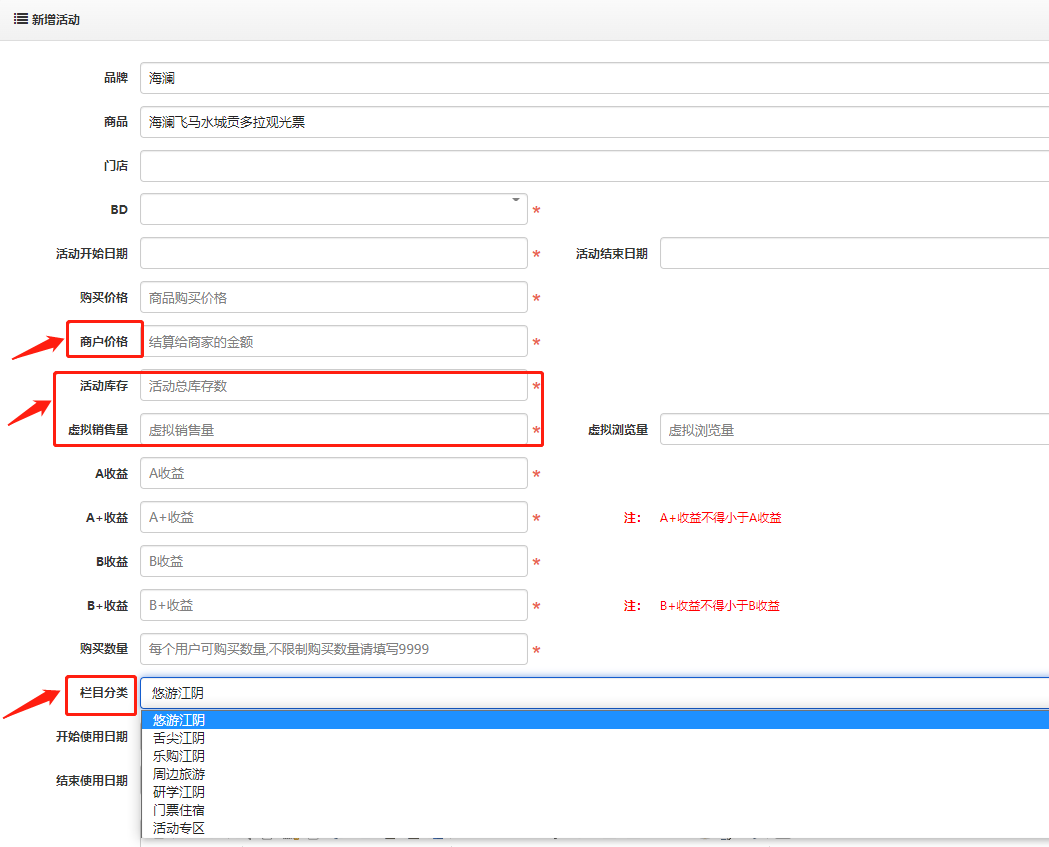The height and width of the screenshot is (847, 1049).
Task: Click the 品牌 field containing 海澜
Action: (594, 78)
